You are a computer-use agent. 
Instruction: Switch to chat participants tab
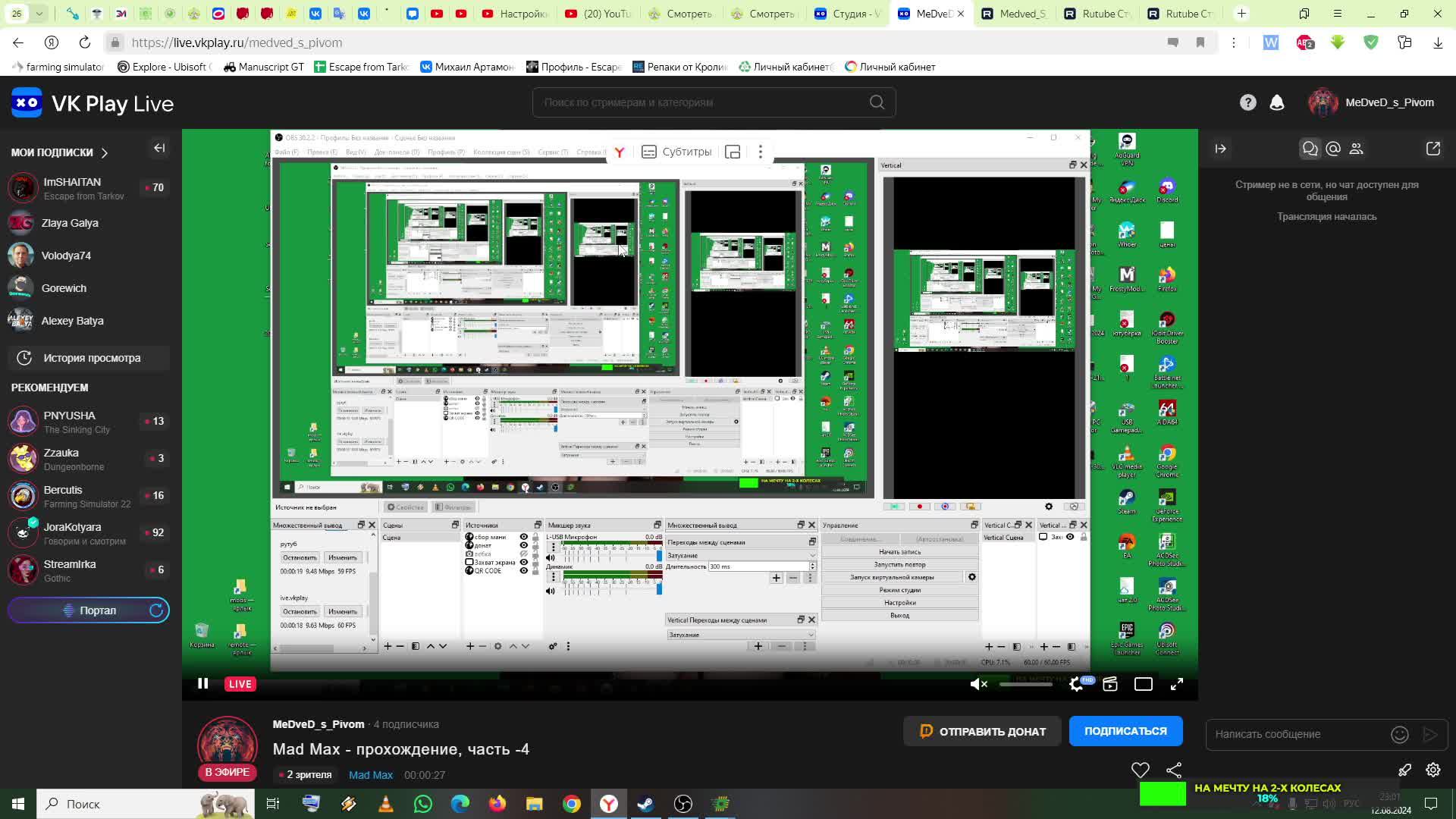click(1357, 149)
